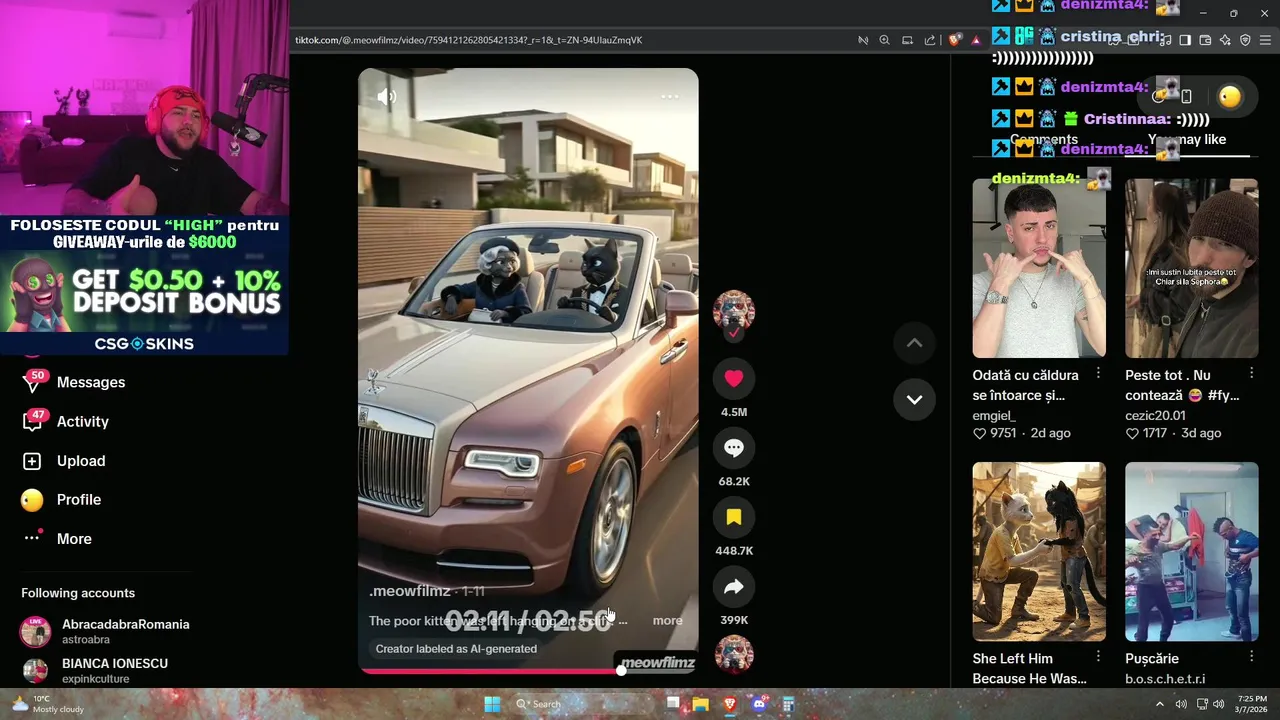Open the Pușcărie video thumbnail

tap(1191, 551)
